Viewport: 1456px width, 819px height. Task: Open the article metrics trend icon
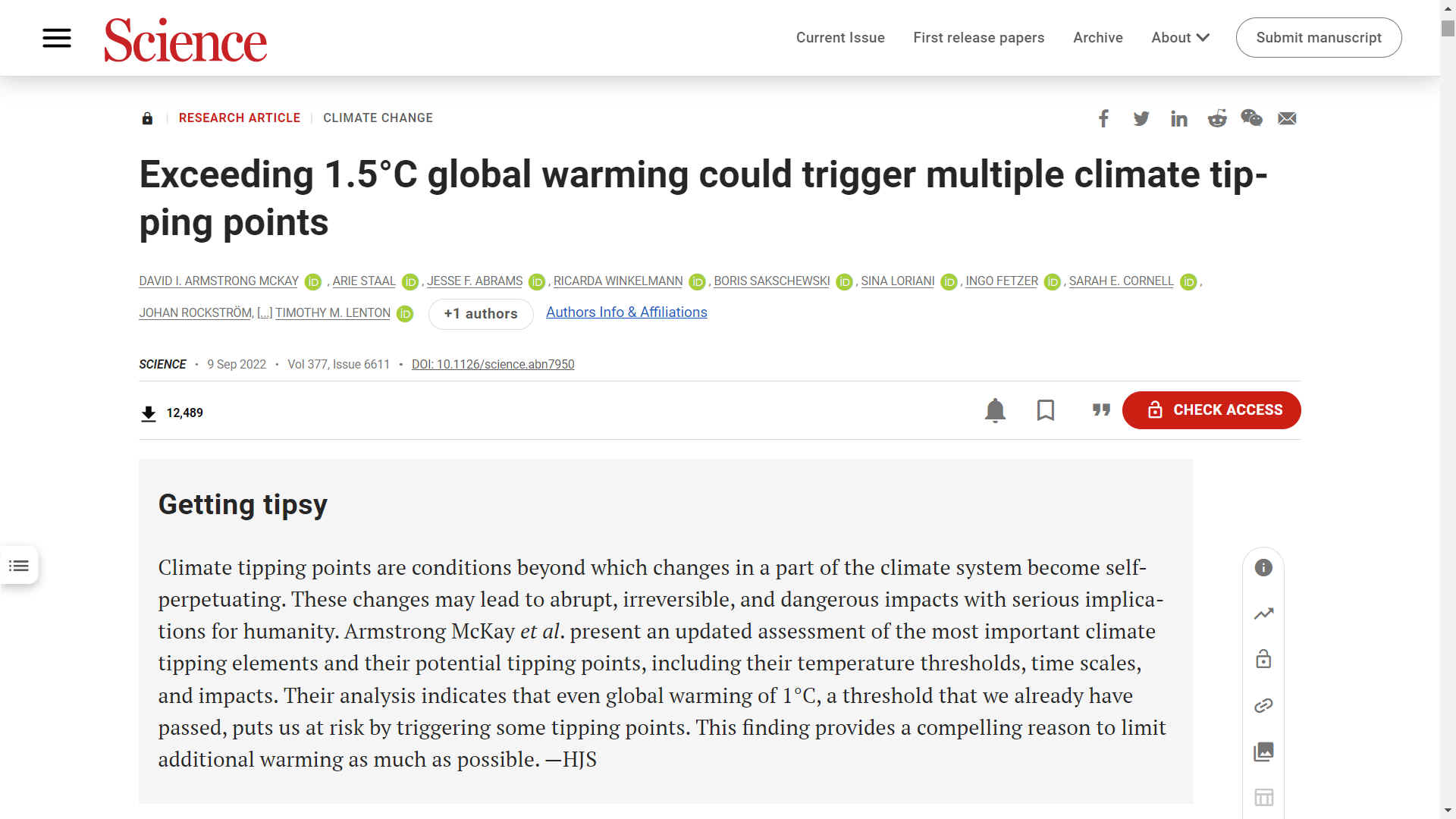pos(1263,613)
